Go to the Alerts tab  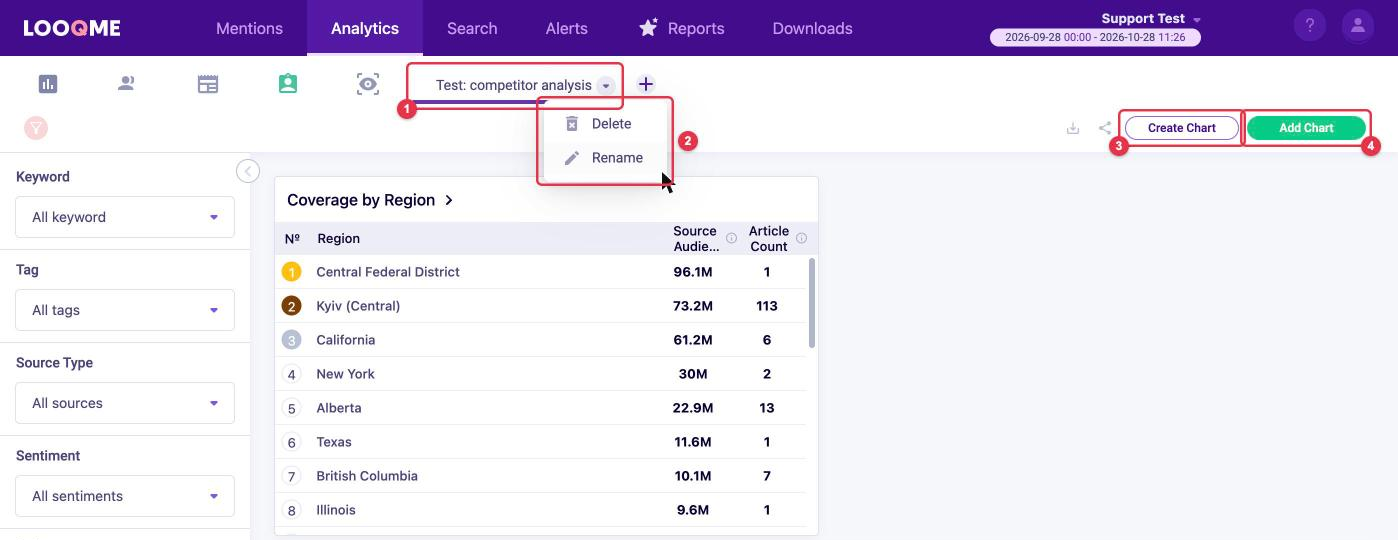click(x=566, y=28)
